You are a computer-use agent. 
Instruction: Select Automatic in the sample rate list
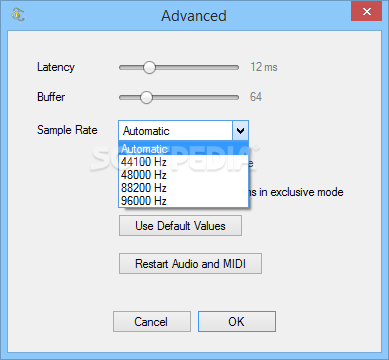click(183, 149)
